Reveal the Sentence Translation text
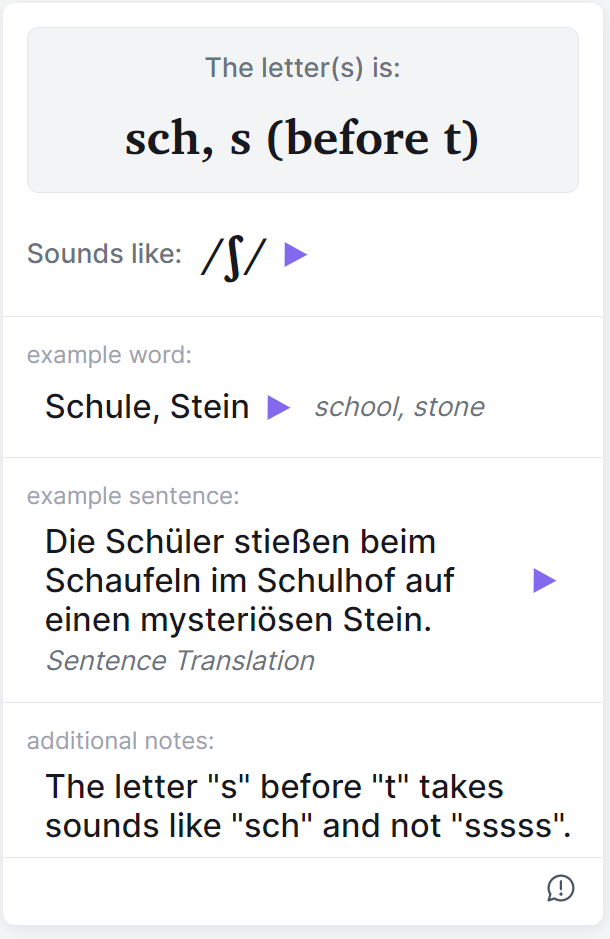 click(180, 661)
